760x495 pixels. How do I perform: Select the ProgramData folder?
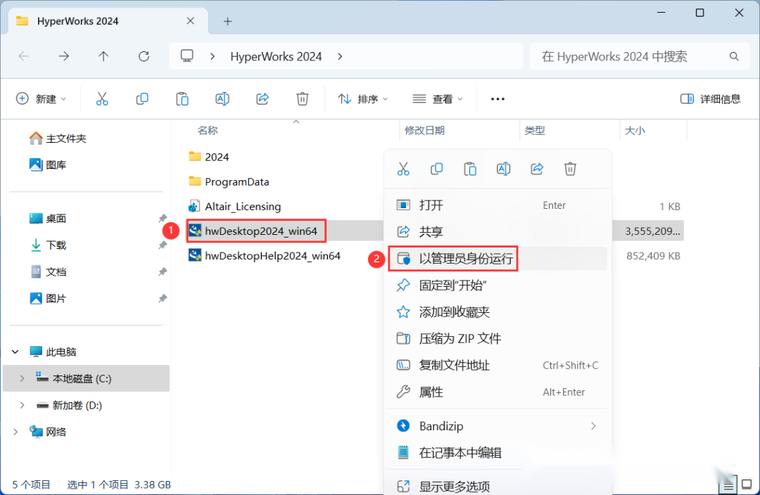coord(236,182)
